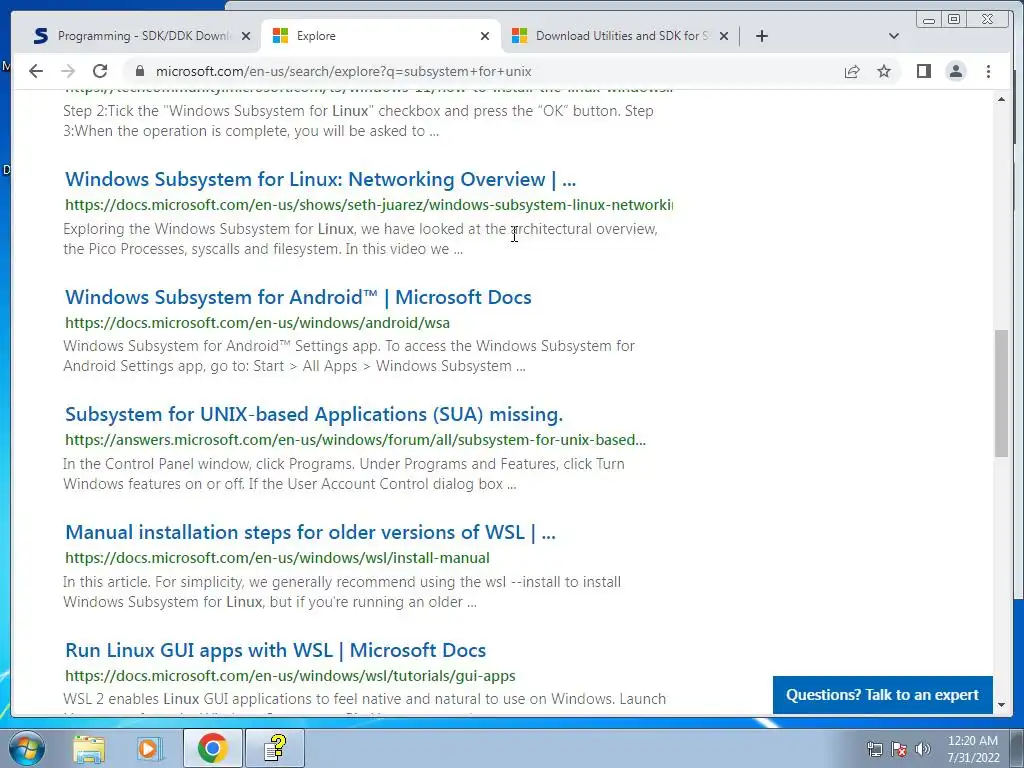The width and height of the screenshot is (1024, 768).
Task: Click the windows/android/wsa green URL
Action: tap(257, 323)
